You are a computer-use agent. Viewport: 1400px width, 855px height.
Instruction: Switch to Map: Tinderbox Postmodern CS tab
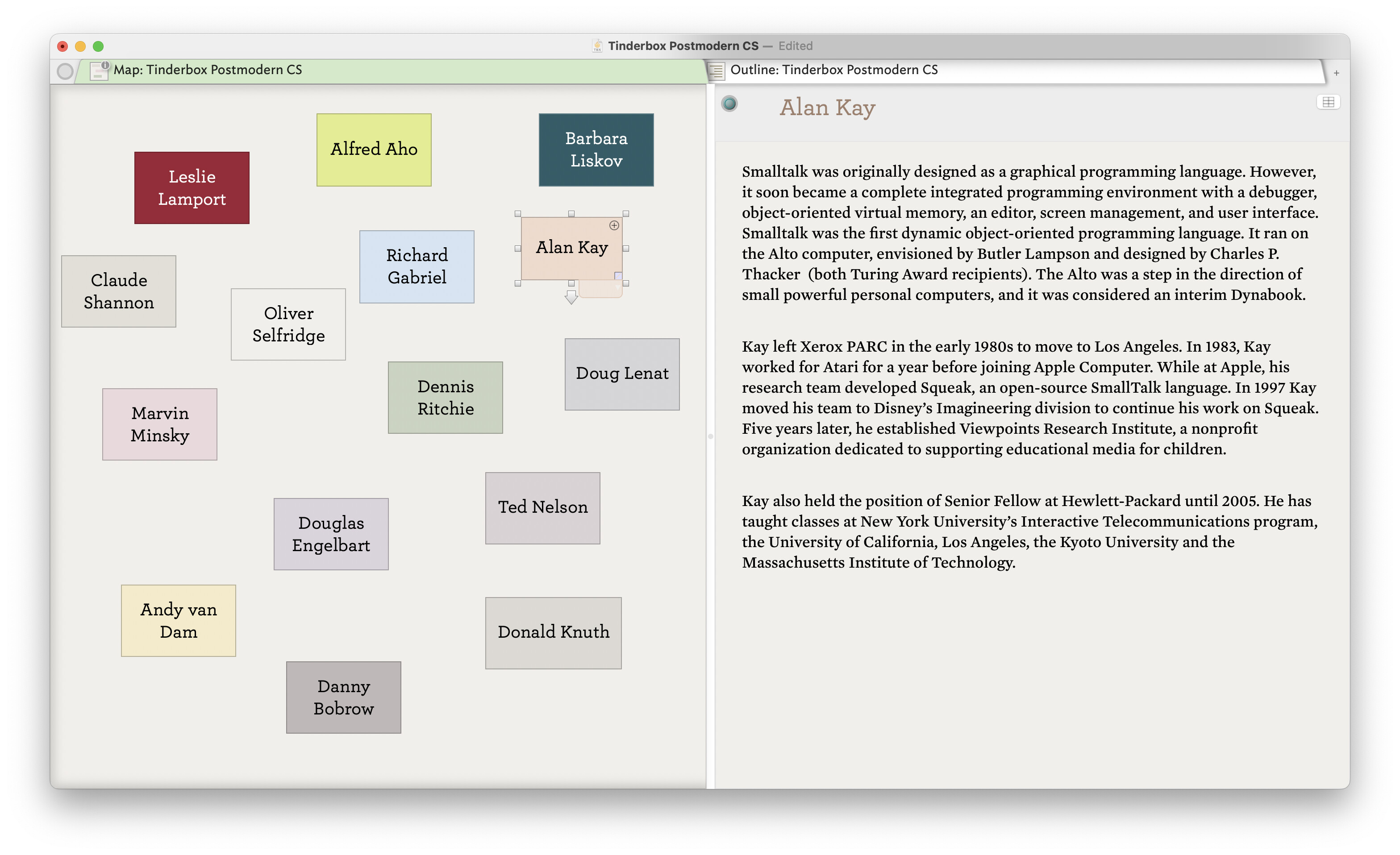coord(208,70)
